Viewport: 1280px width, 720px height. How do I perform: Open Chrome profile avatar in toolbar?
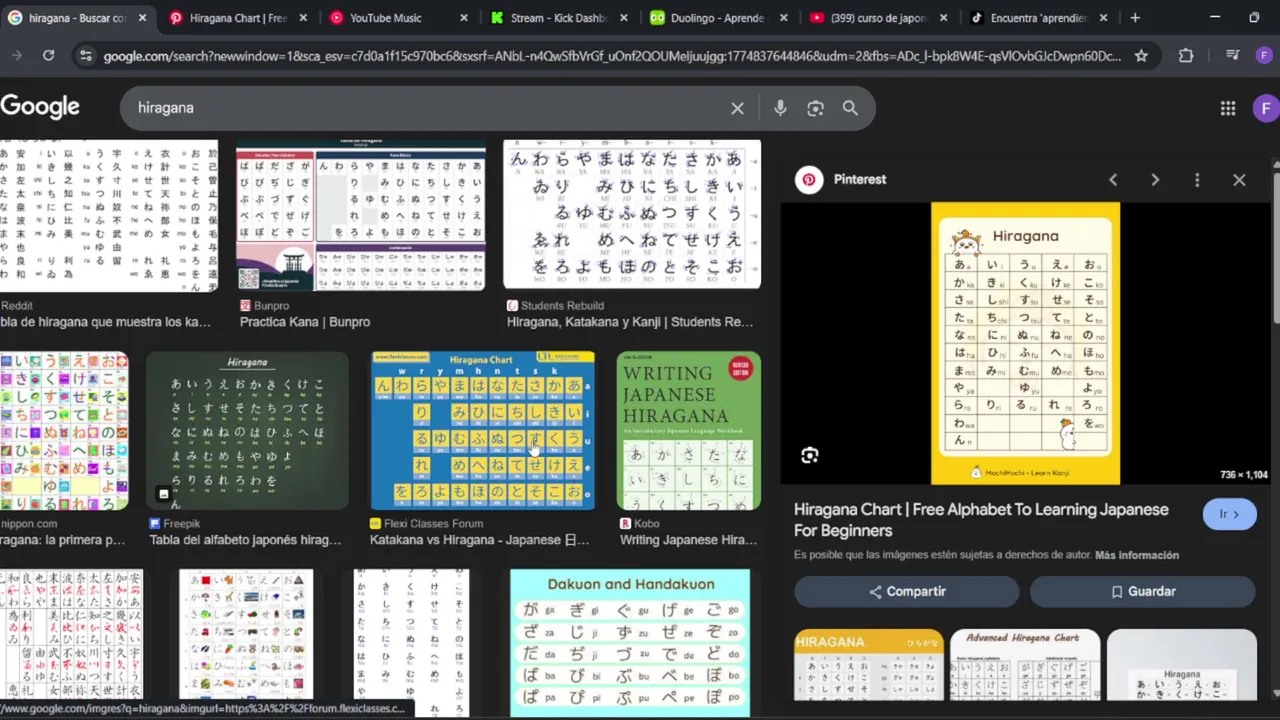pos(1264,56)
